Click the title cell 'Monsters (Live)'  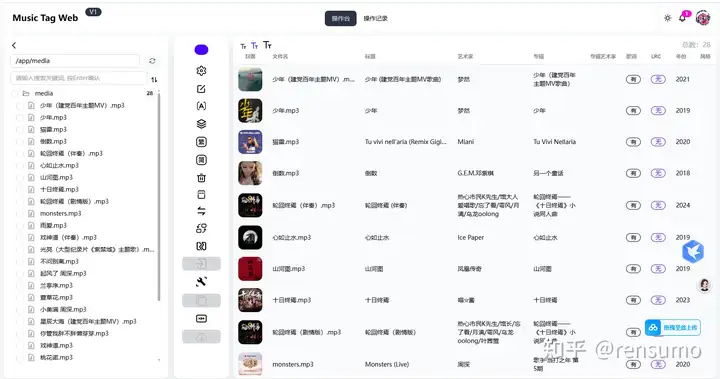(387, 364)
